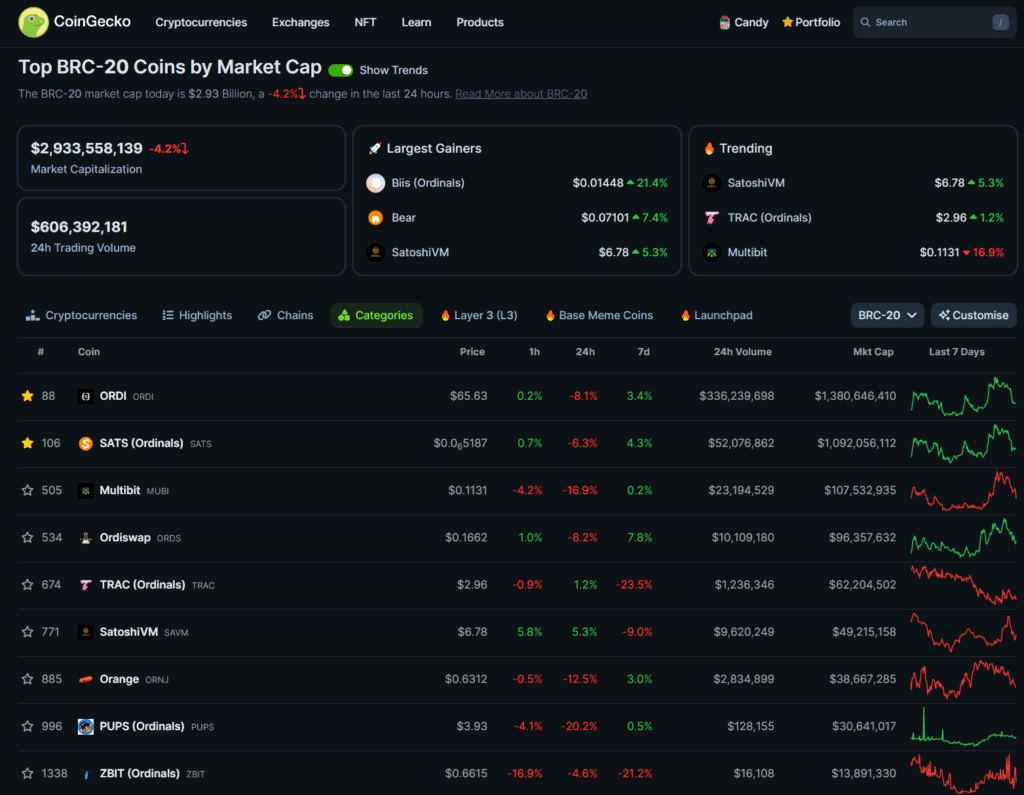Toggle the Show Trends switch
The width and height of the screenshot is (1024, 795).
click(340, 70)
